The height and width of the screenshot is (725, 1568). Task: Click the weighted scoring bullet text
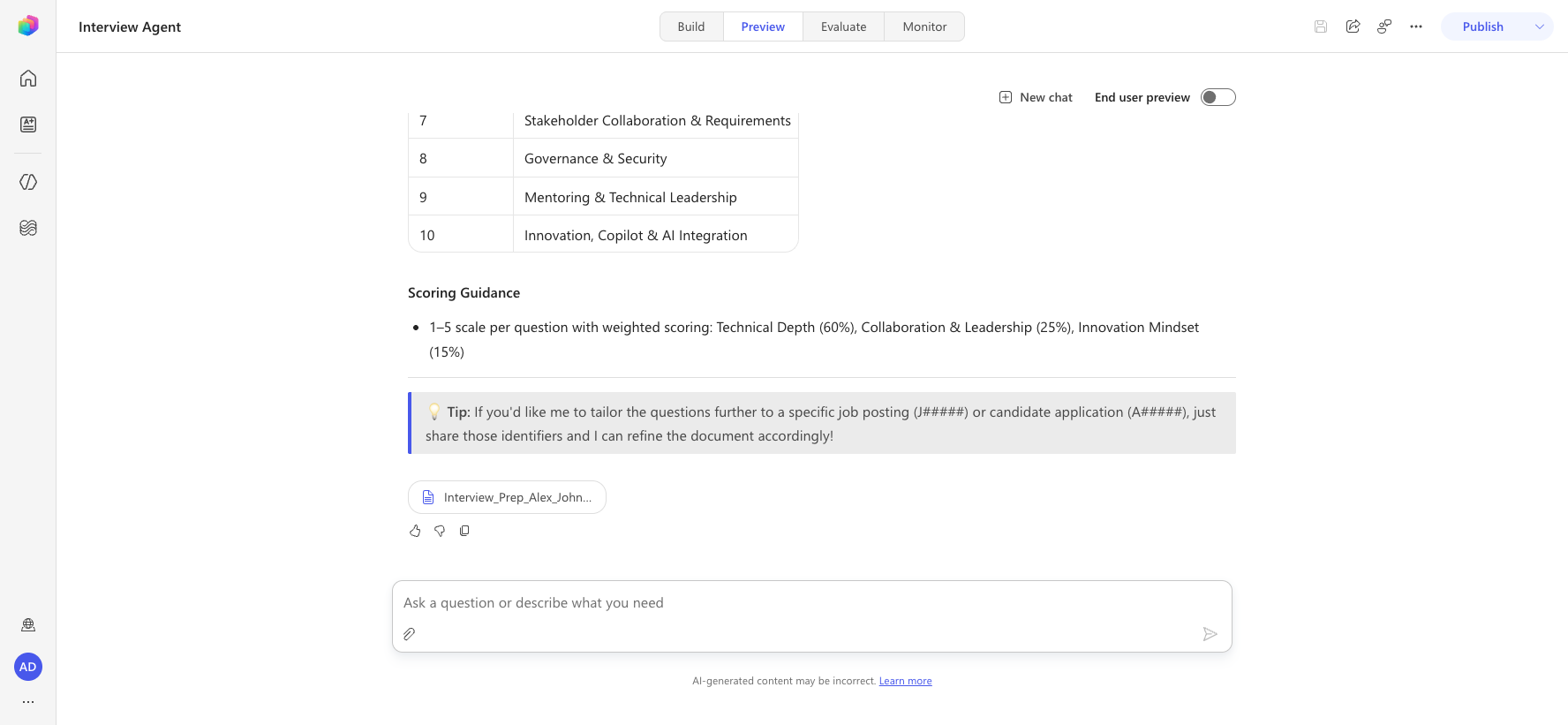click(x=814, y=340)
